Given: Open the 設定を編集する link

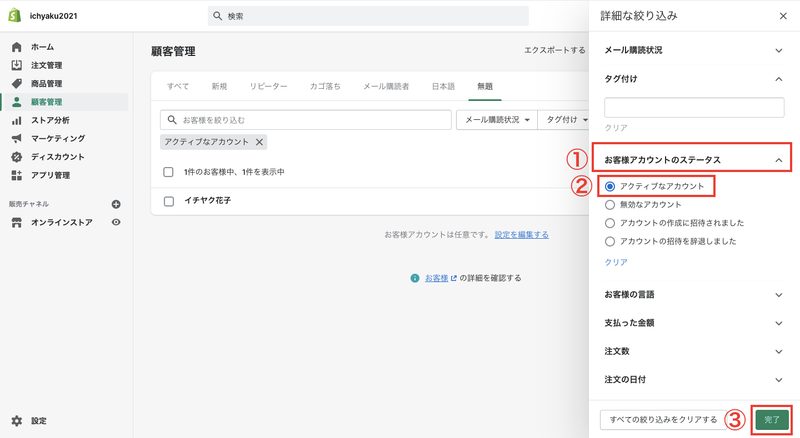Looking at the screenshot, I should pyautogui.click(x=521, y=235).
